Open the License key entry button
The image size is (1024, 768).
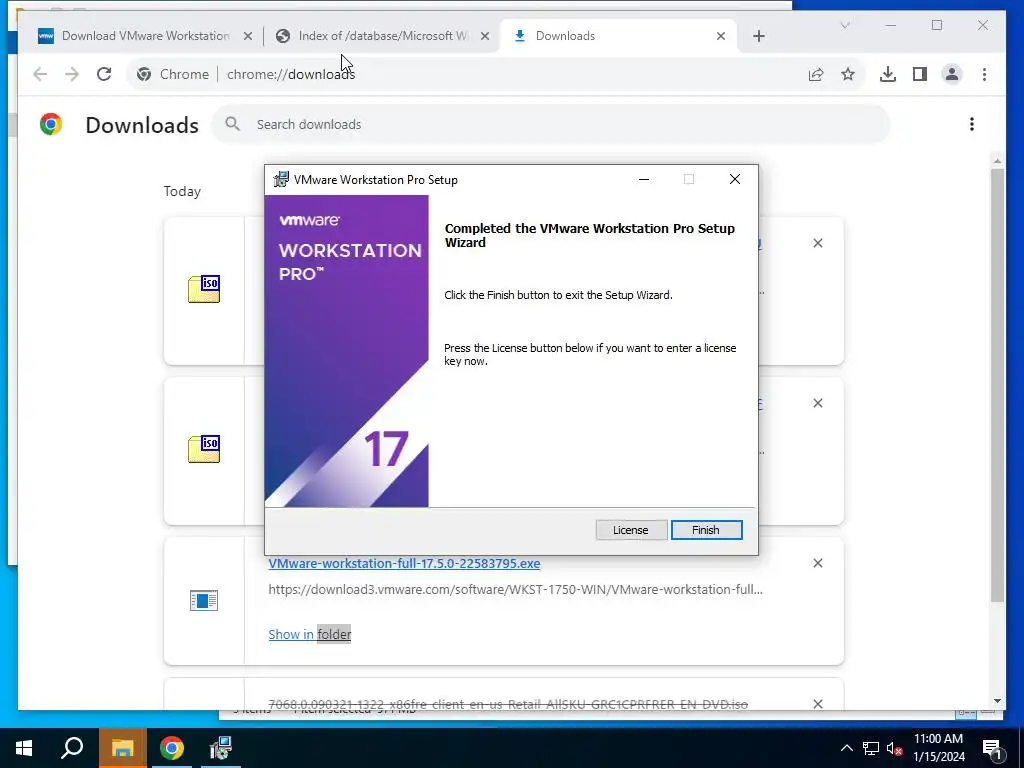click(x=630, y=530)
